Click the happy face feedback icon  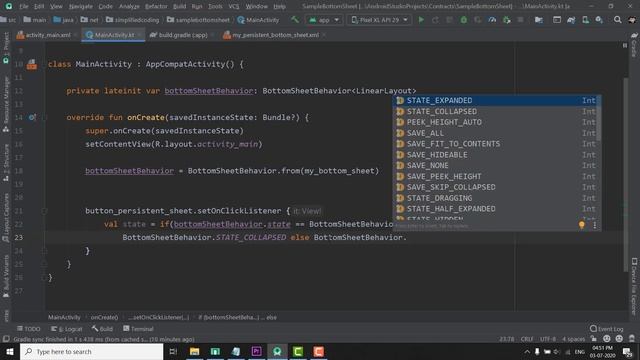coord(607,339)
